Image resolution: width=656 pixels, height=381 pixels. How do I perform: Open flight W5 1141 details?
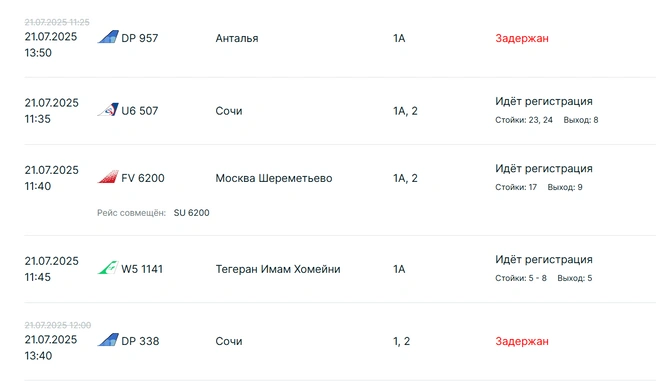pyautogui.click(x=142, y=269)
